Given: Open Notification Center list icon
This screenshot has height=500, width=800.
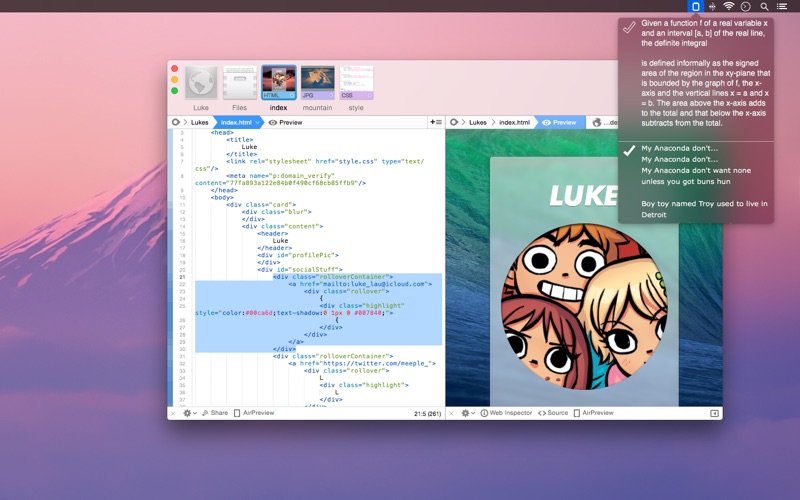Looking at the screenshot, I should [x=782, y=6].
